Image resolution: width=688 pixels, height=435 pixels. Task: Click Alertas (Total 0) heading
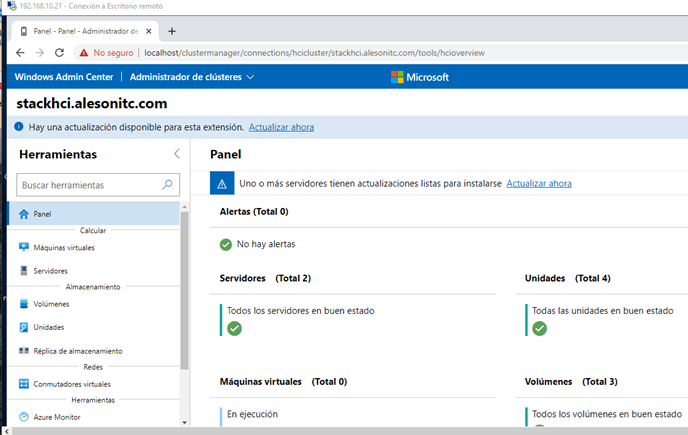(x=254, y=212)
